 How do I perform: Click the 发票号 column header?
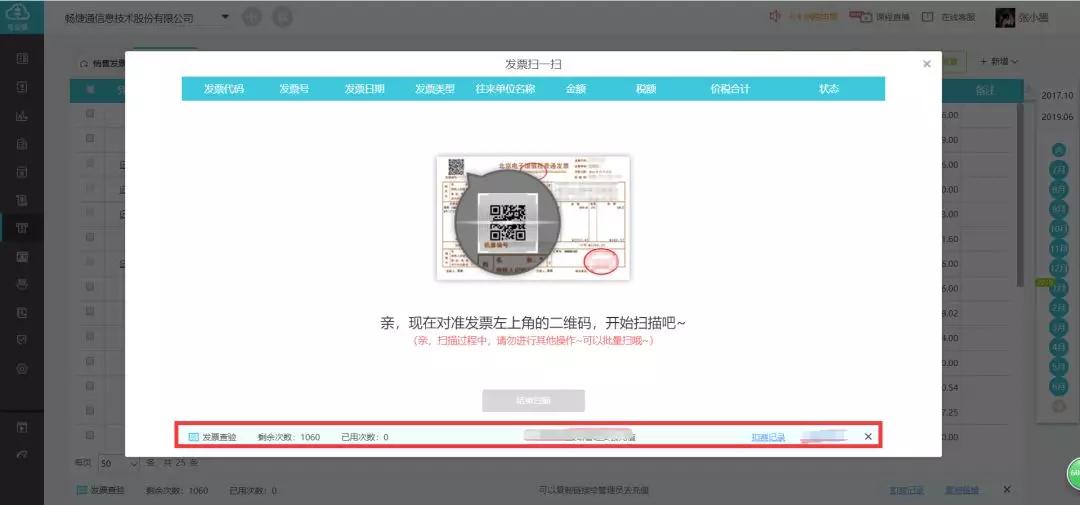click(294, 89)
